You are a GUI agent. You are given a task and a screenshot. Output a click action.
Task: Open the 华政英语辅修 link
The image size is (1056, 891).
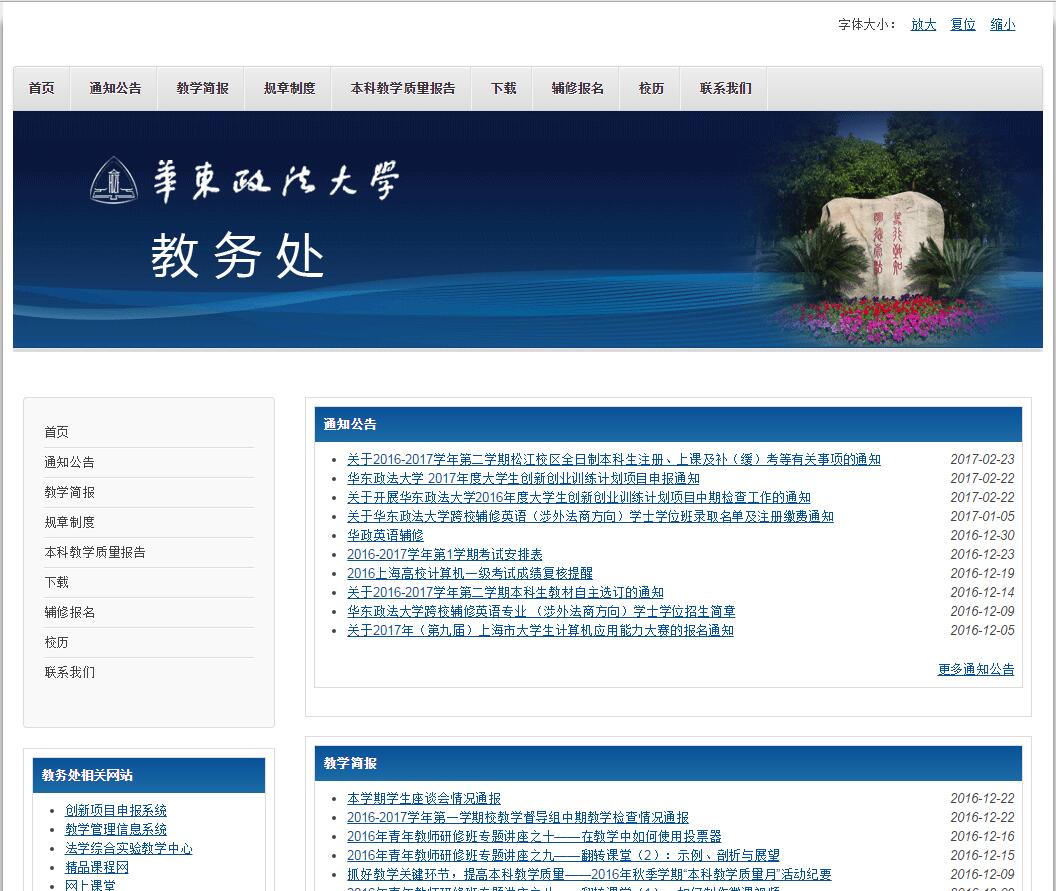point(385,535)
